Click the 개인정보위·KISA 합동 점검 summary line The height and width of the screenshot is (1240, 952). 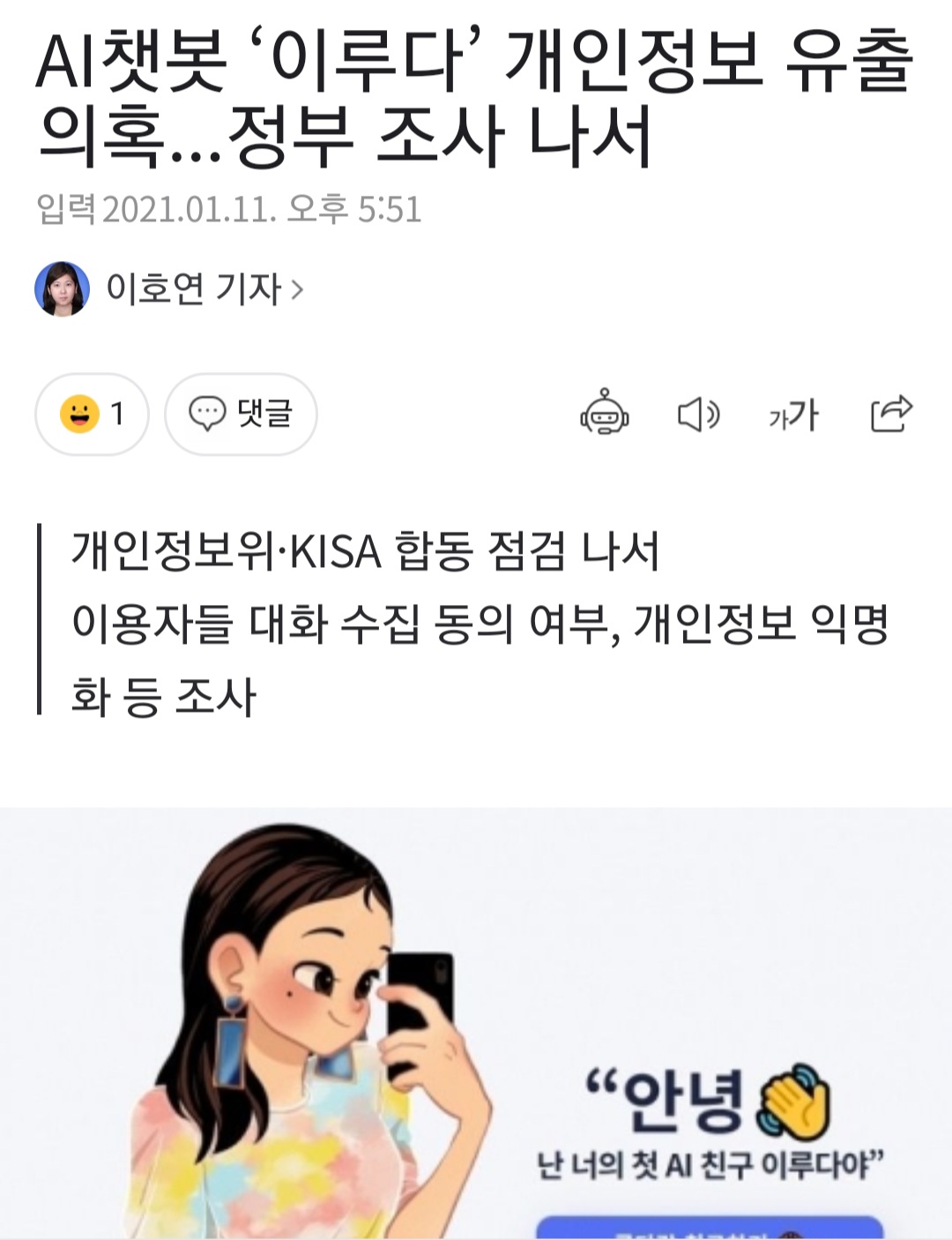click(x=365, y=551)
